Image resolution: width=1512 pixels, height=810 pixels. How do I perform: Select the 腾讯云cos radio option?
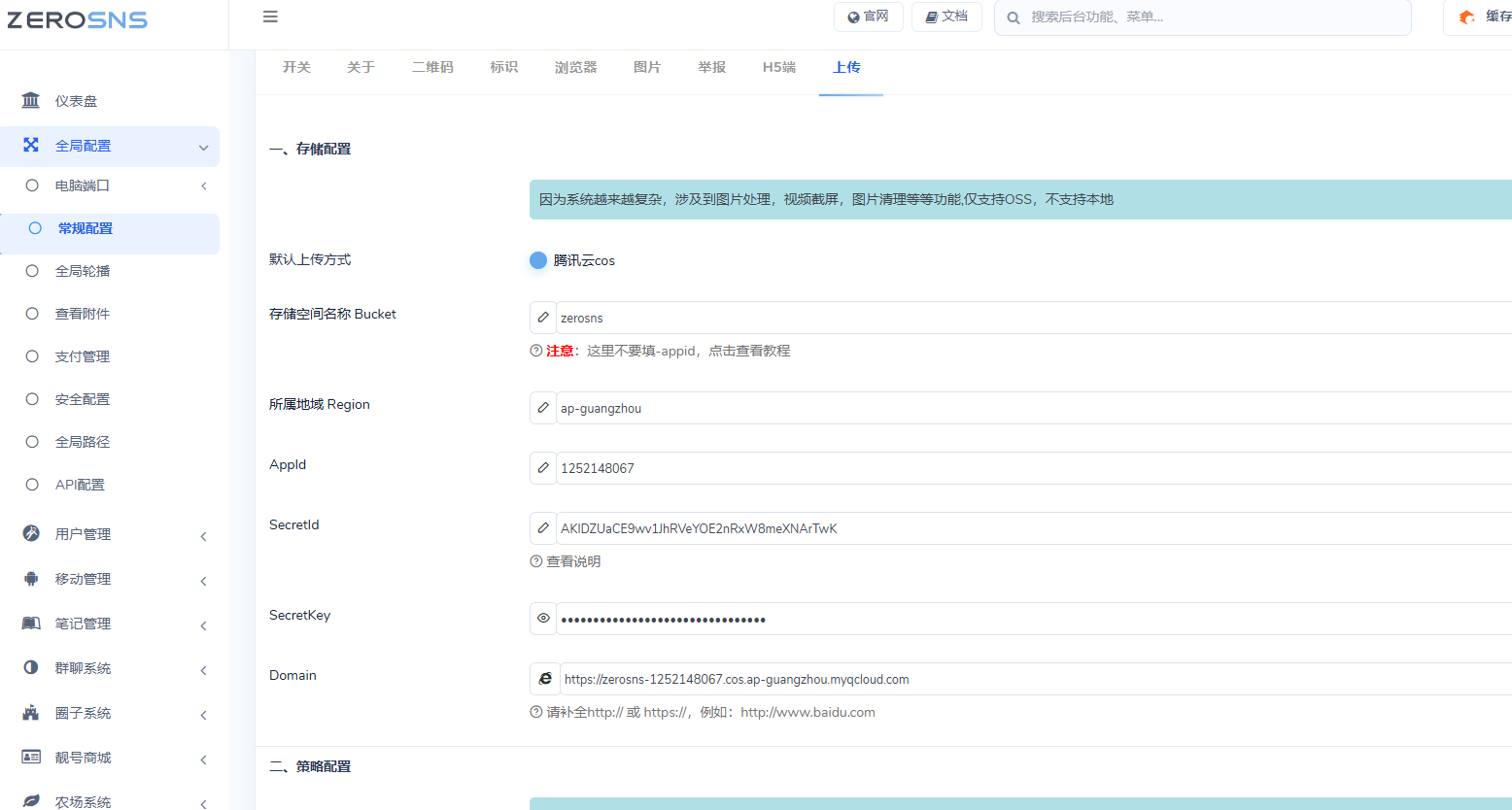coord(538,260)
